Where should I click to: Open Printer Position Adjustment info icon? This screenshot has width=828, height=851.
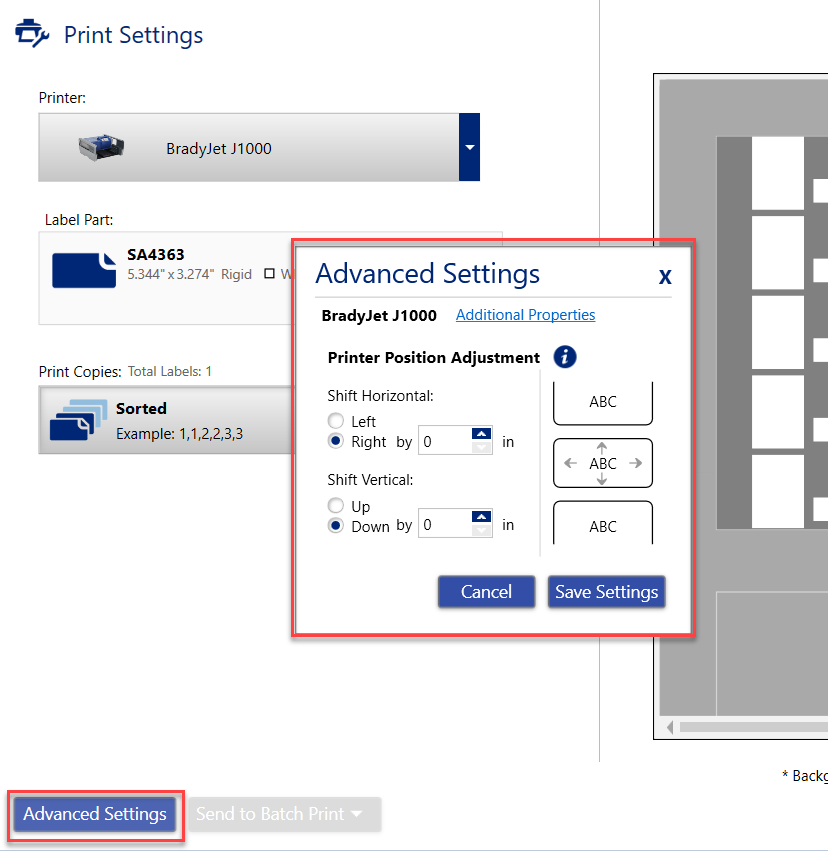point(565,357)
